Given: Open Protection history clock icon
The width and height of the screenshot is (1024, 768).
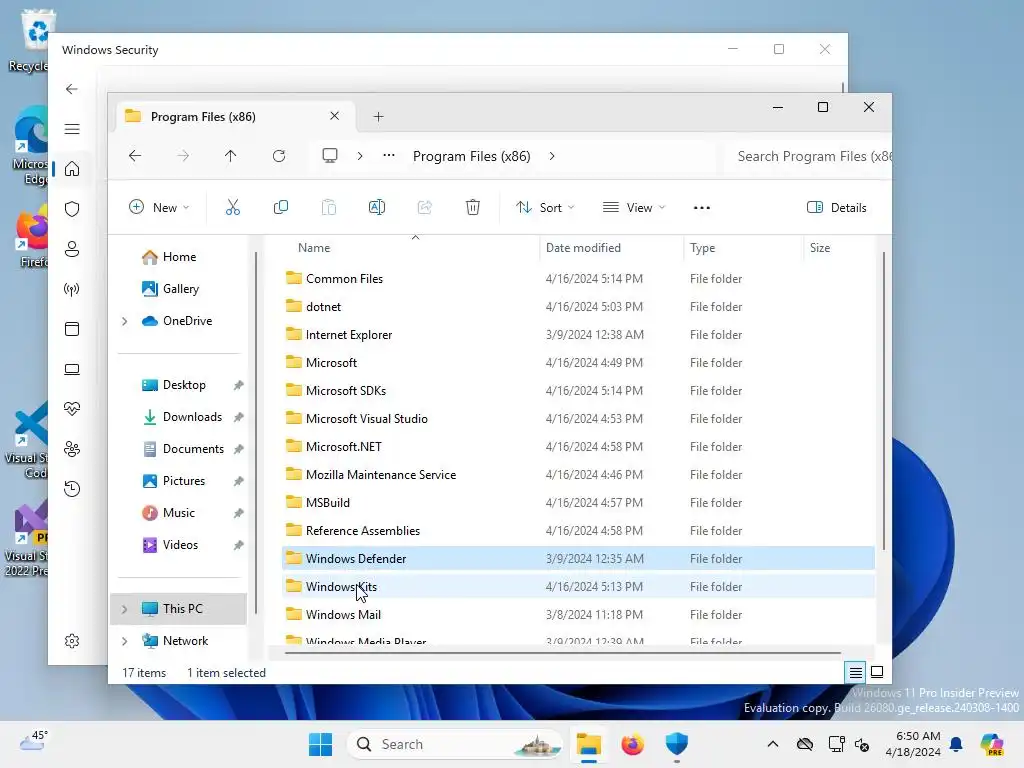Looking at the screenshot, I should point(72,489).
